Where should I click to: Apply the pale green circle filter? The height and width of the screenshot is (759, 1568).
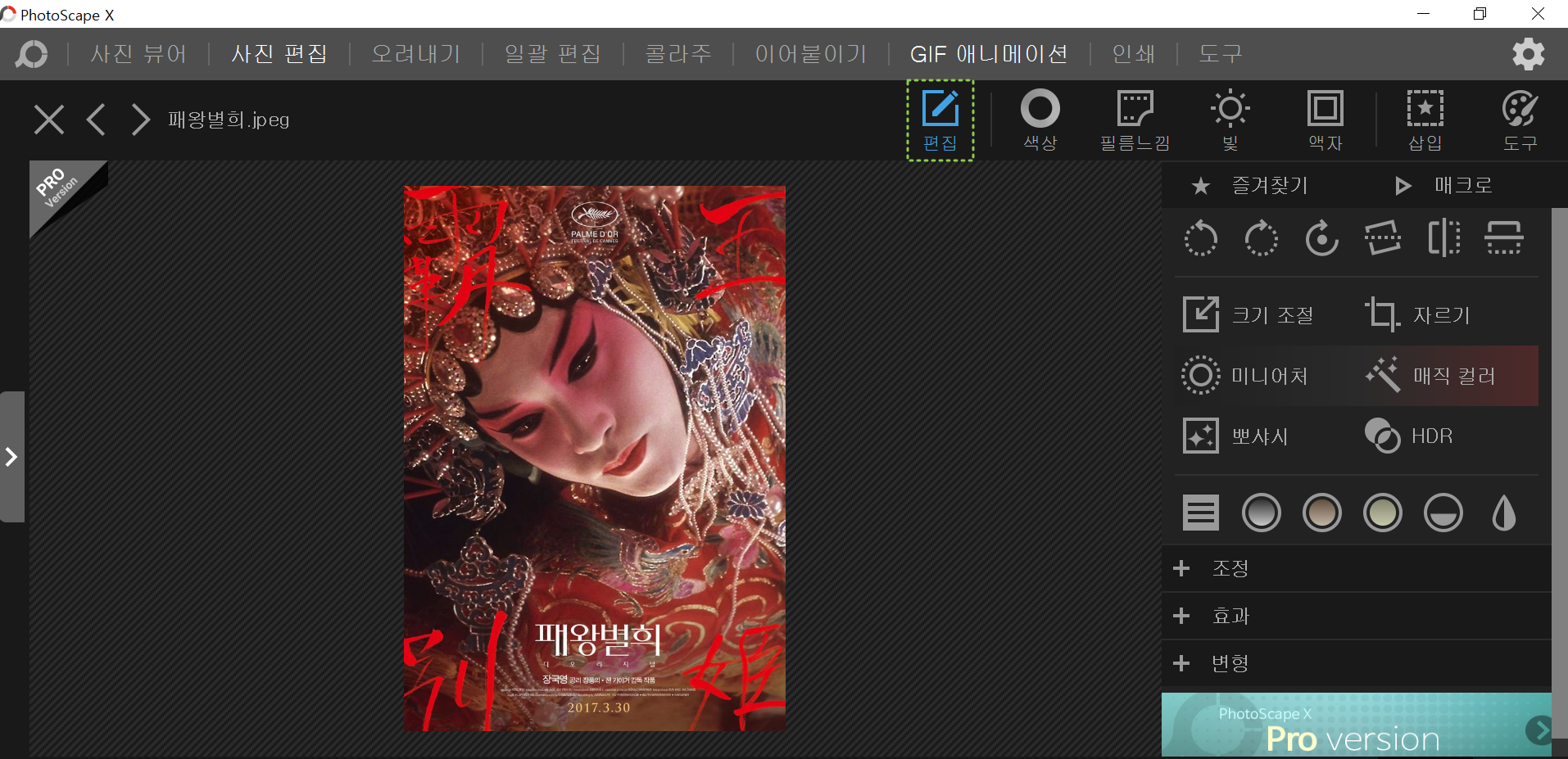click(x=1383, y=513)
